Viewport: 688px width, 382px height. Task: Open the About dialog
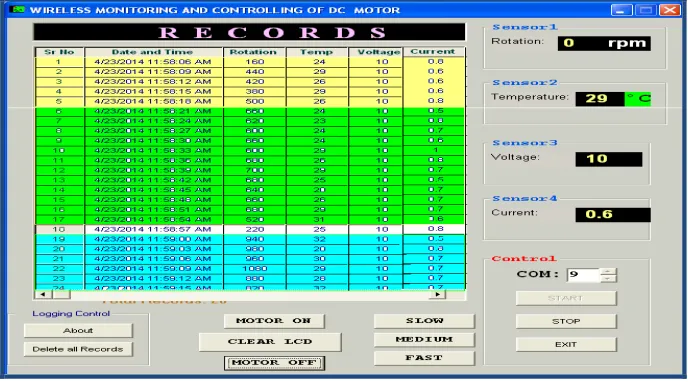point(78,330)
